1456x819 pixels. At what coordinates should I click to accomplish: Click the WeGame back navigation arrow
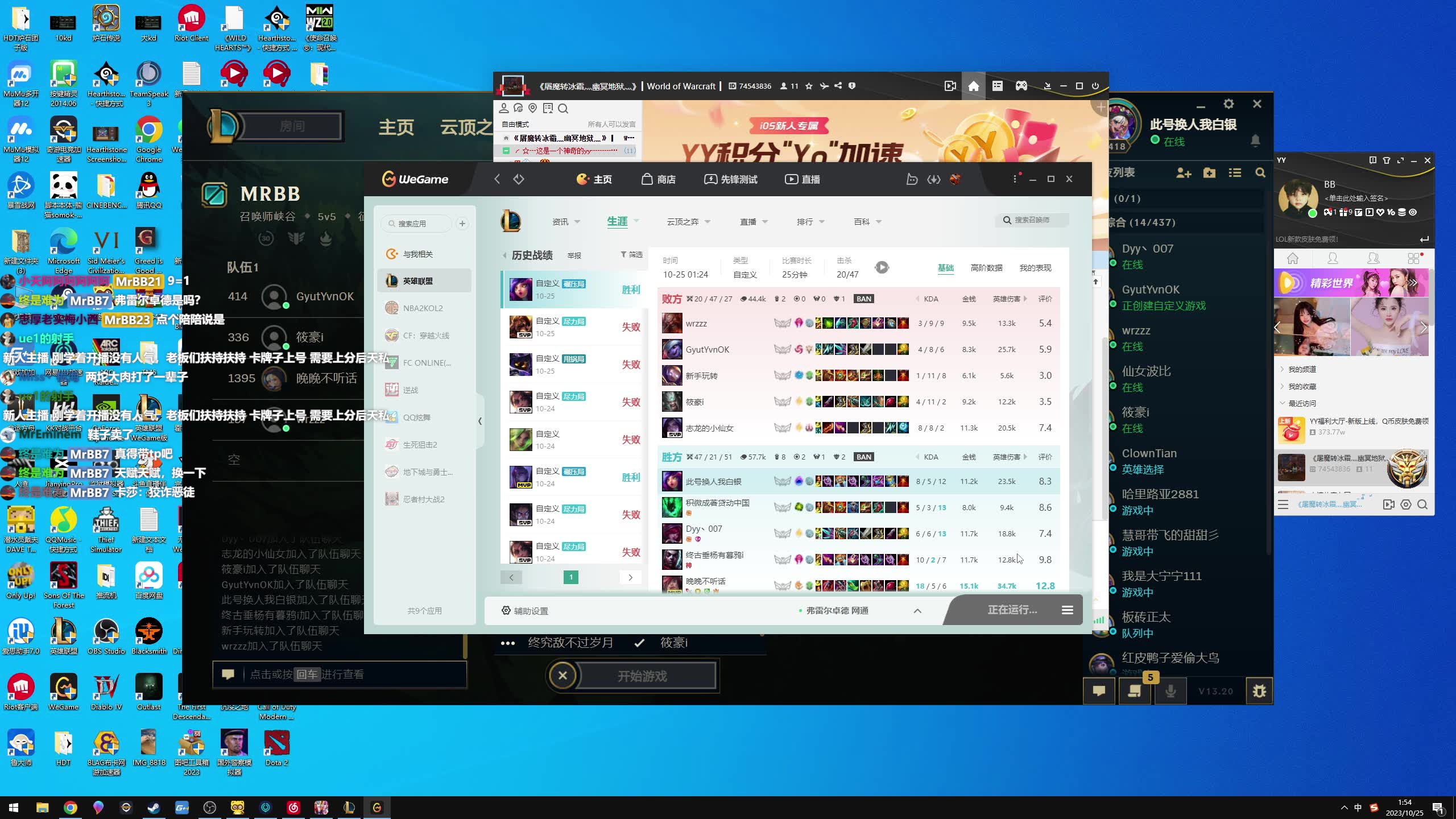(x=497, y=179)
